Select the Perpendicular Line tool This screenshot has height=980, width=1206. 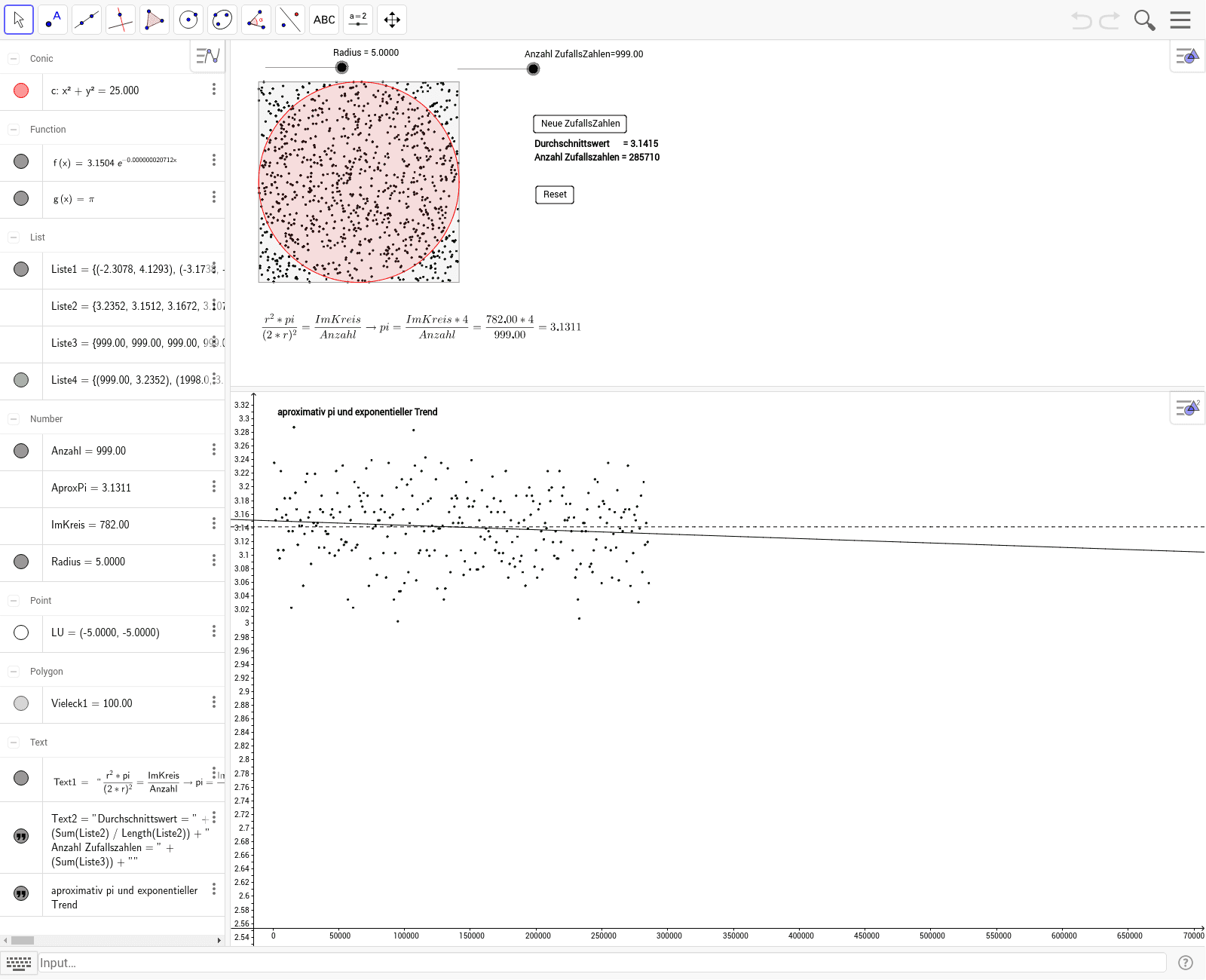121,20
